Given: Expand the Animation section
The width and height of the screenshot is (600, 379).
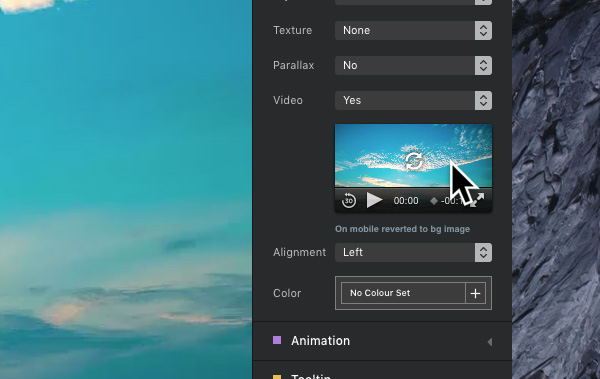Looking at the screenshot, I should (x=382, y=341).
